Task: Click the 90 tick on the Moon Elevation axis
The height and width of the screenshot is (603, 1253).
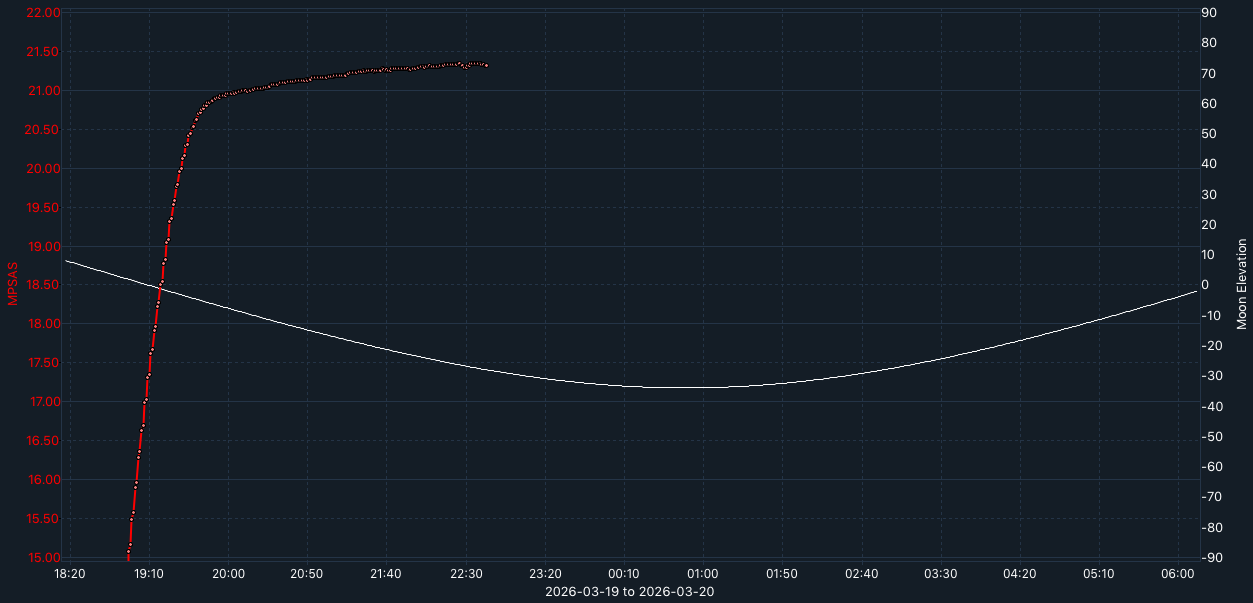Action: click(x=1210, y=13)
